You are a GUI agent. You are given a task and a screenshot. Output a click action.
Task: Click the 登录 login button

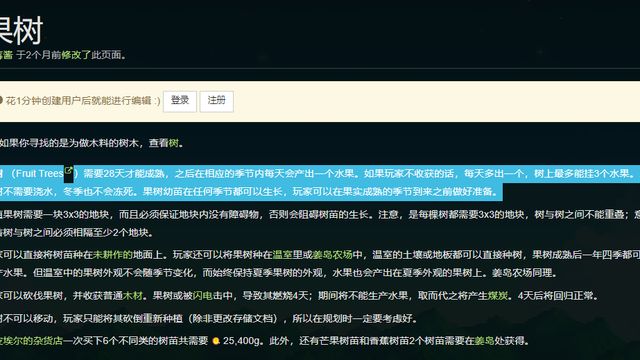point(180,101)
